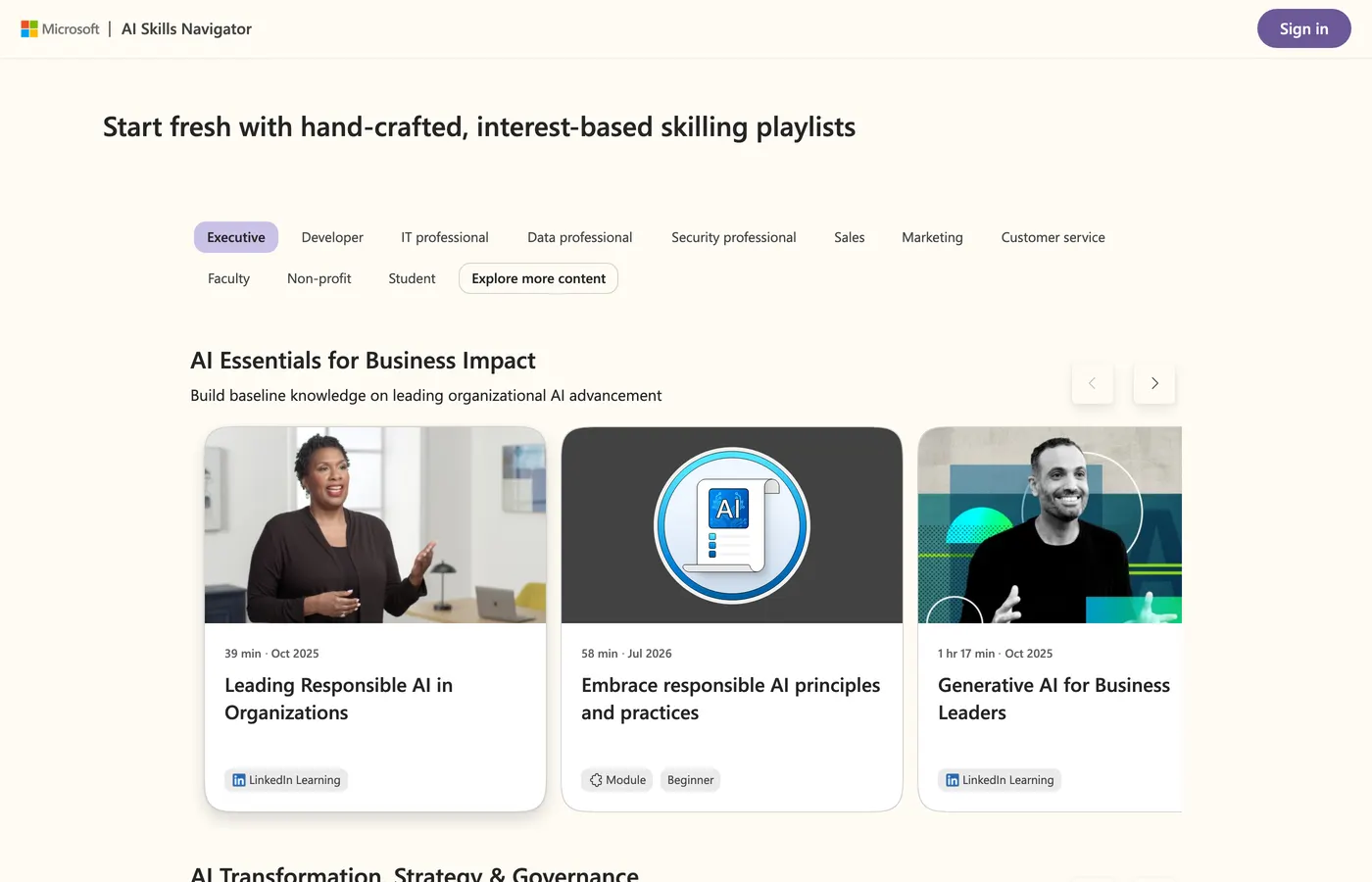Click the Microsoft logo
The width and height of the screenshot is (1372, 882).
click(60, 29)
